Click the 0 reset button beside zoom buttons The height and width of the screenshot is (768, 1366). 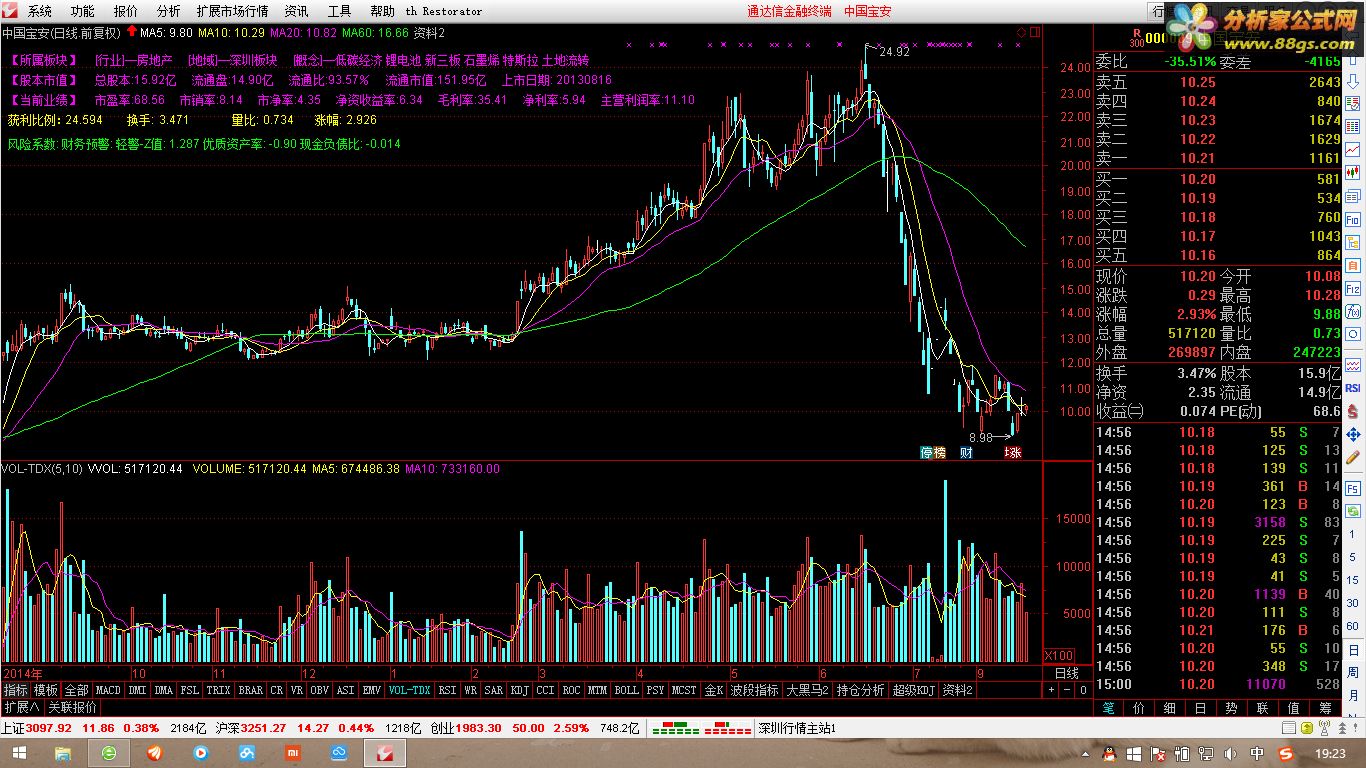1083,690
